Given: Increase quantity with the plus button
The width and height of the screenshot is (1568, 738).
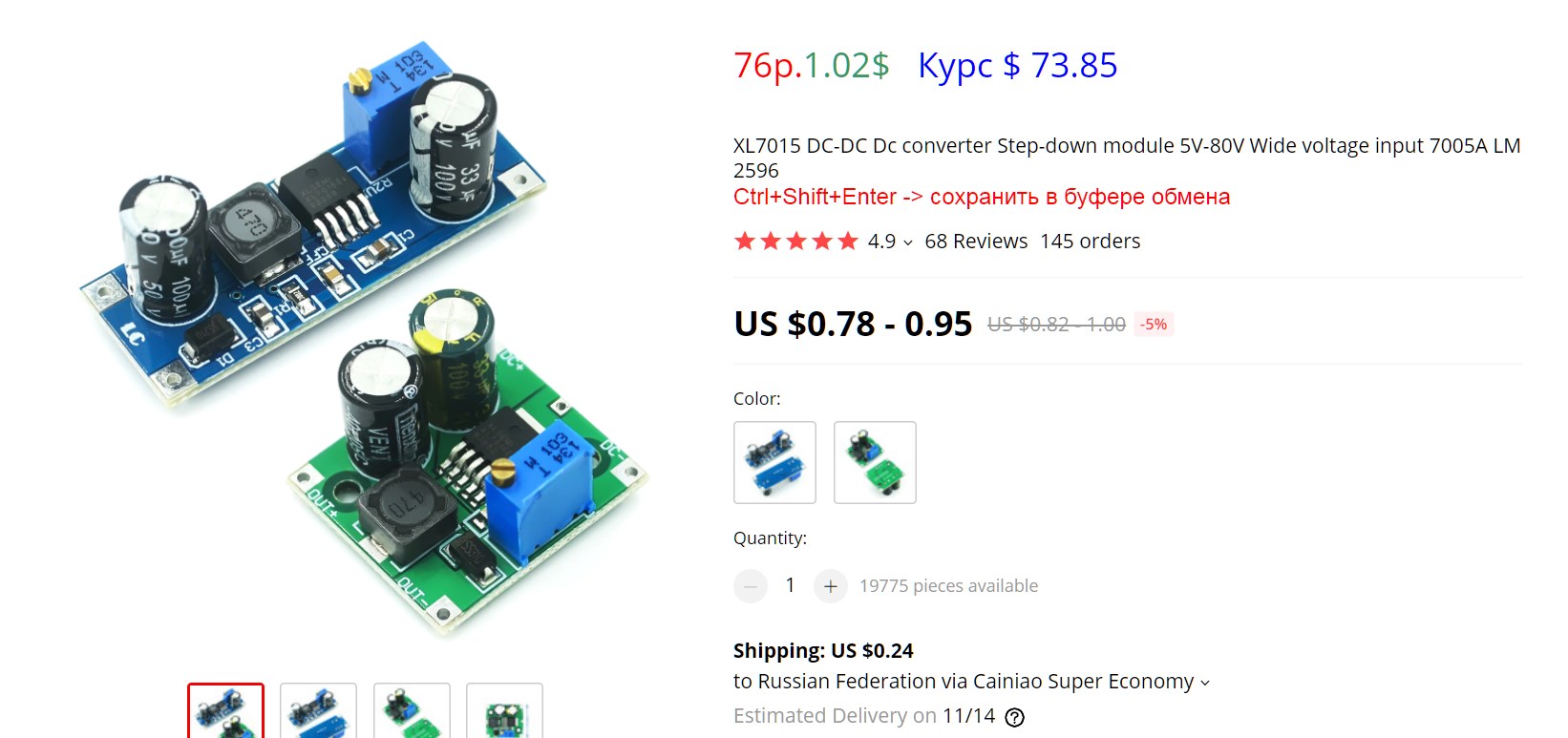Looking at the screenshot, I should (831, 586).
